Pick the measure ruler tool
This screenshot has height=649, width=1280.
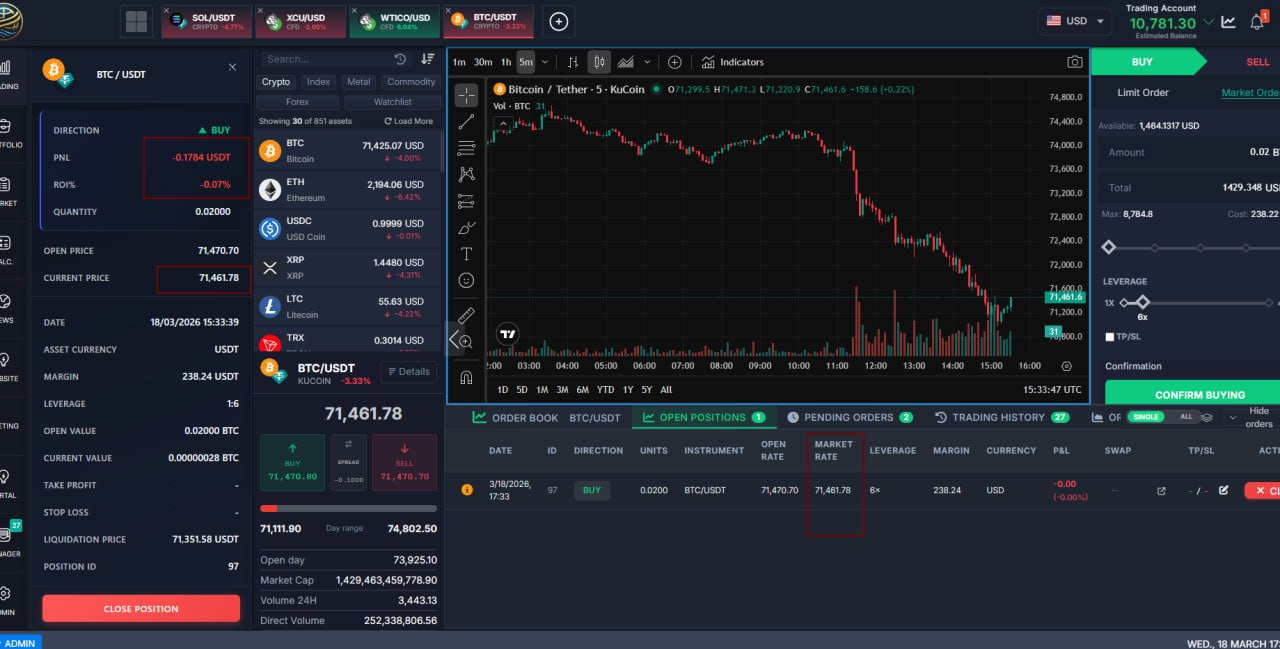pyautogui.click(x=466, y=315)
